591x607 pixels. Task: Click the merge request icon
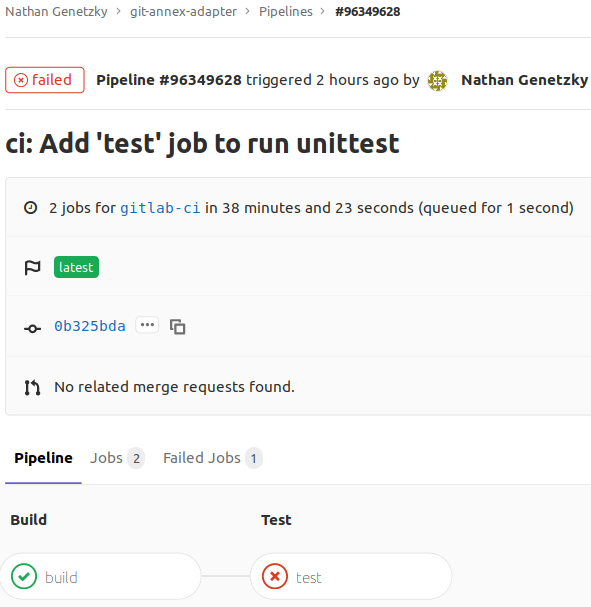coord(32,388)
